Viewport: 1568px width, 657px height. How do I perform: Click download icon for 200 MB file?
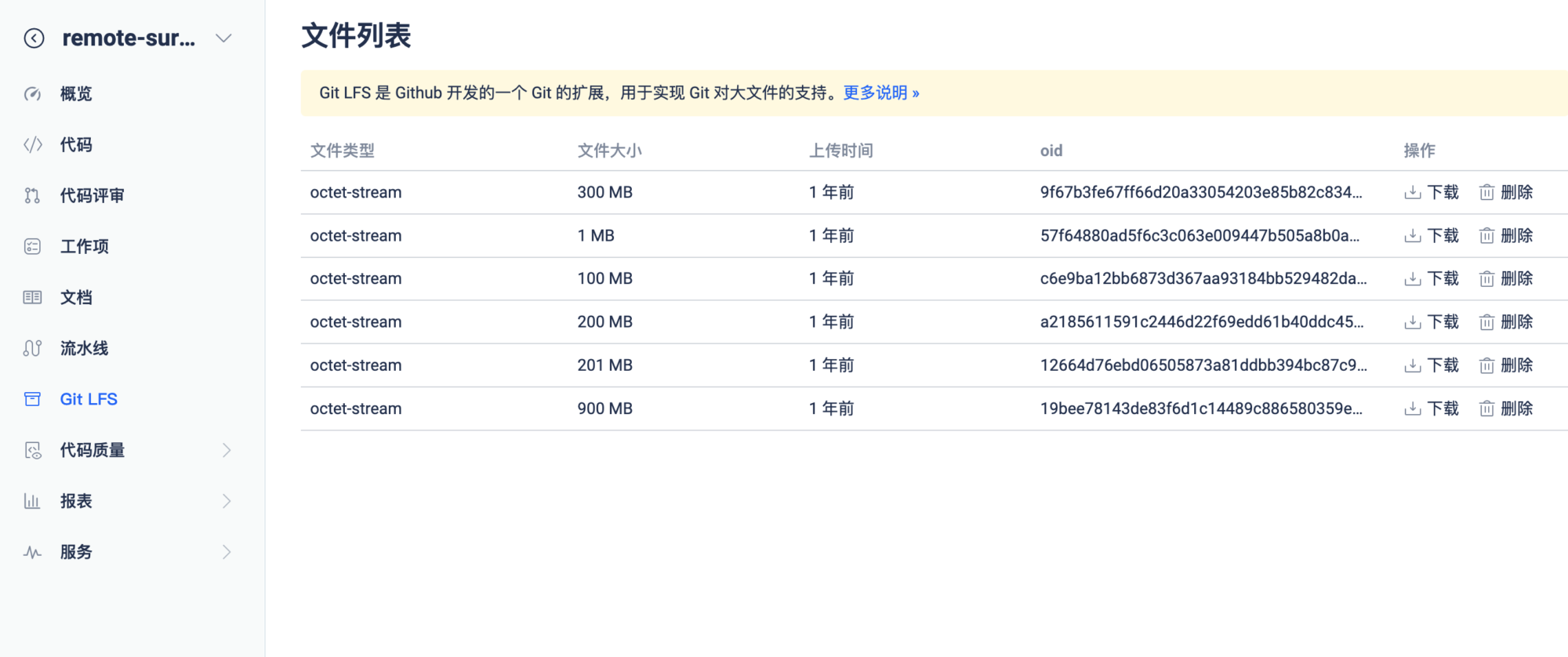coord(1412,322)
